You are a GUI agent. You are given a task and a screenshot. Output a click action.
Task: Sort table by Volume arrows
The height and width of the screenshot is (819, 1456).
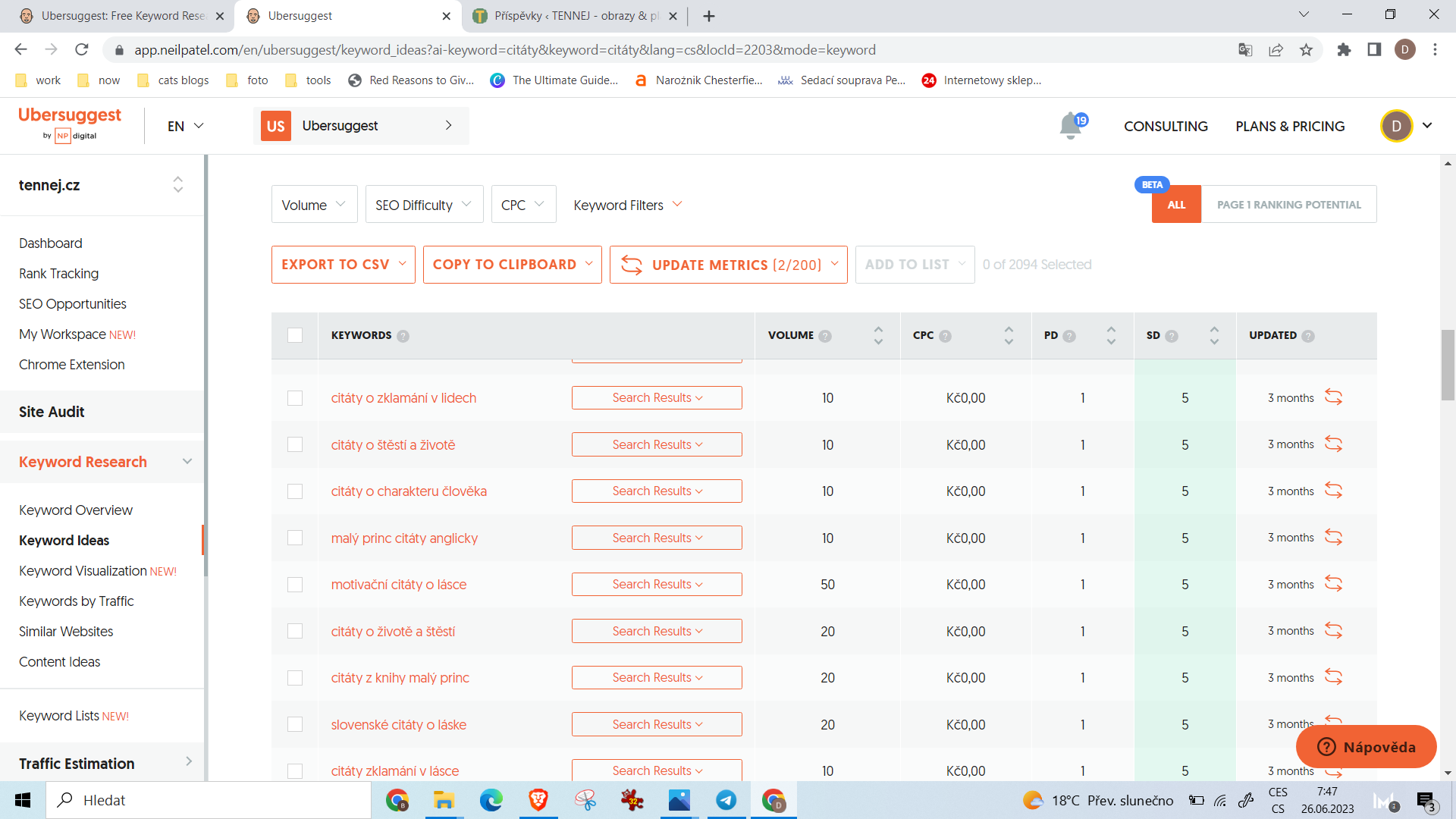[878, 335]
